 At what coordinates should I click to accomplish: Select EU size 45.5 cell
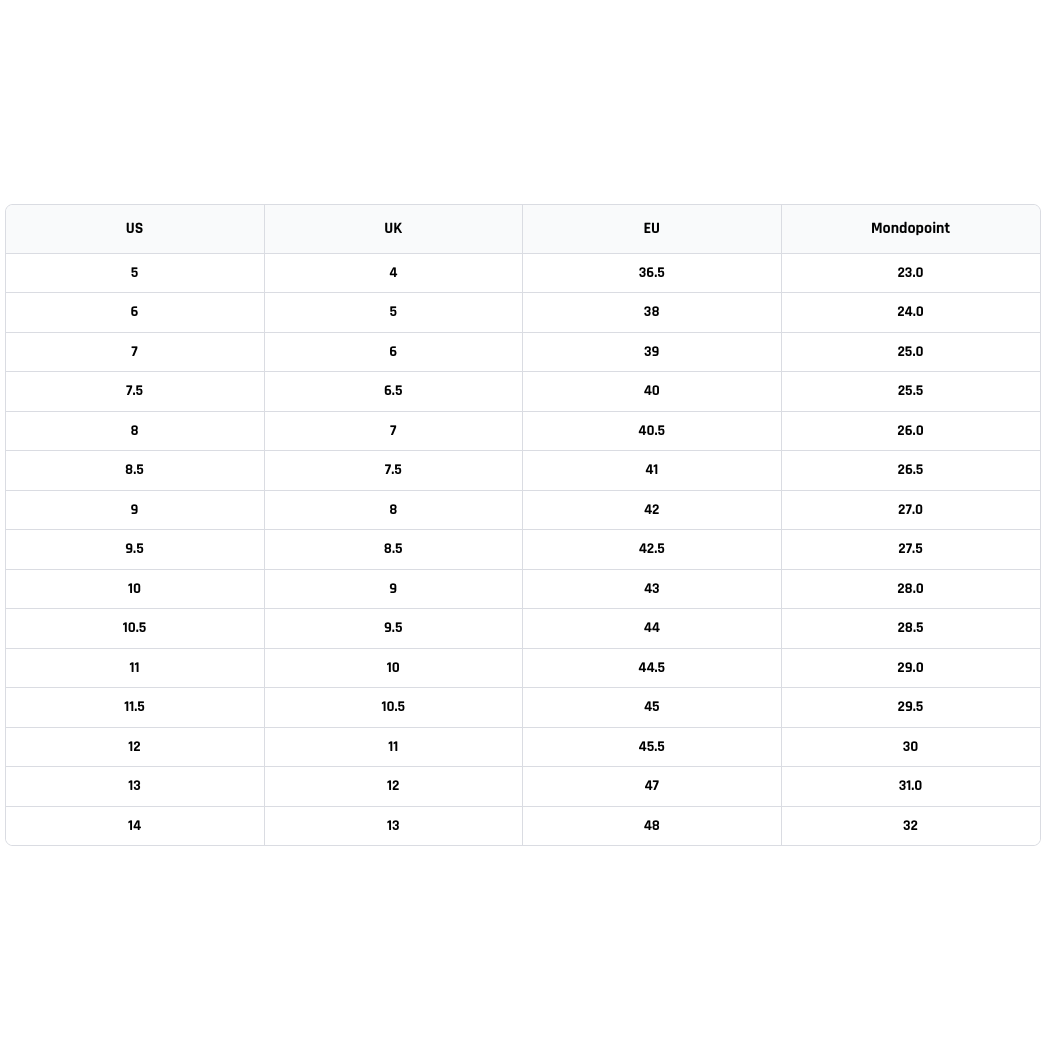coord(651,747)
